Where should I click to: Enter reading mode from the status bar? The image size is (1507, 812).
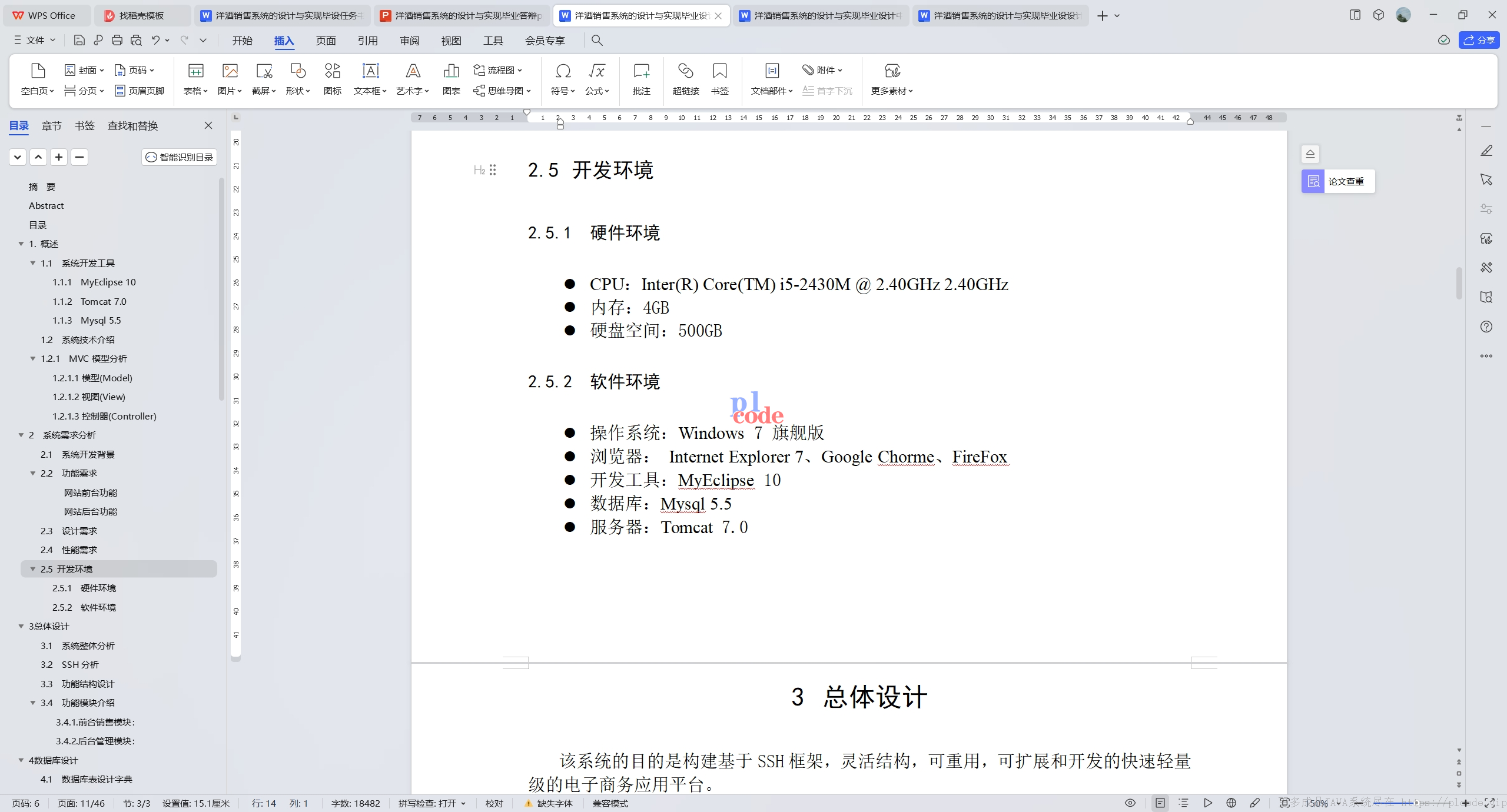coord(1207,803)
